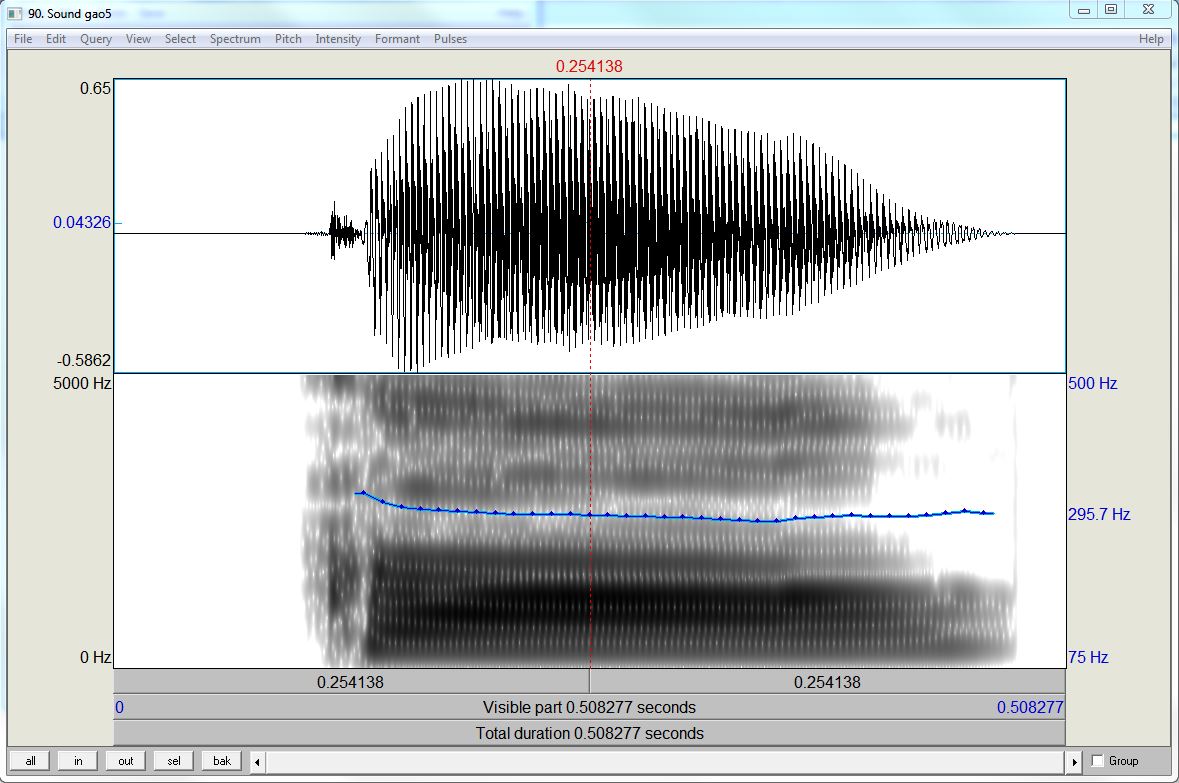The height and width of the screenshot is (783, 1179).
Task: Open the Intensity menu
Action: point(338,39)
